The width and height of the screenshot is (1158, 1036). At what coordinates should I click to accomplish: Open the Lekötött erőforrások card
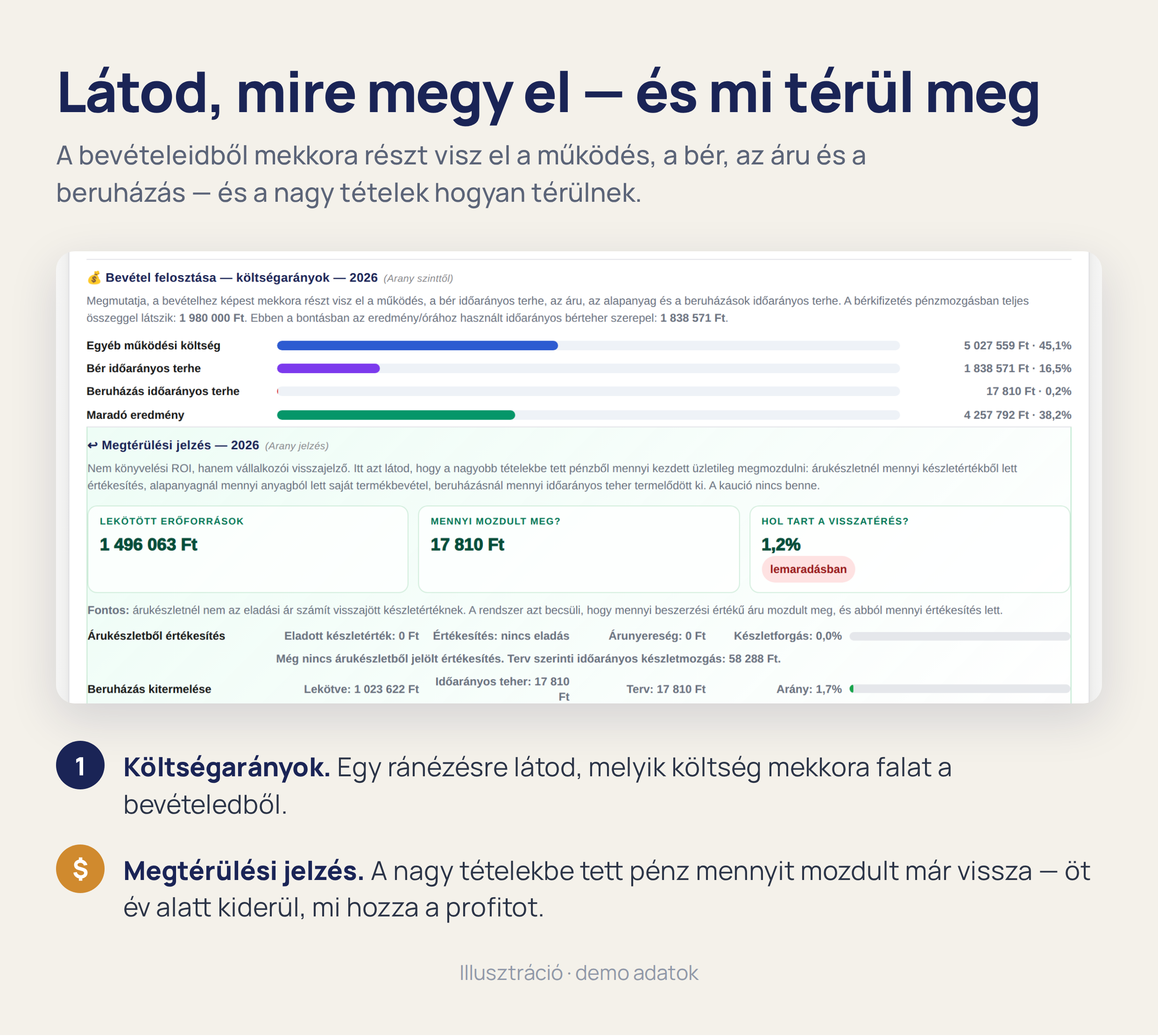pos(248,549)
